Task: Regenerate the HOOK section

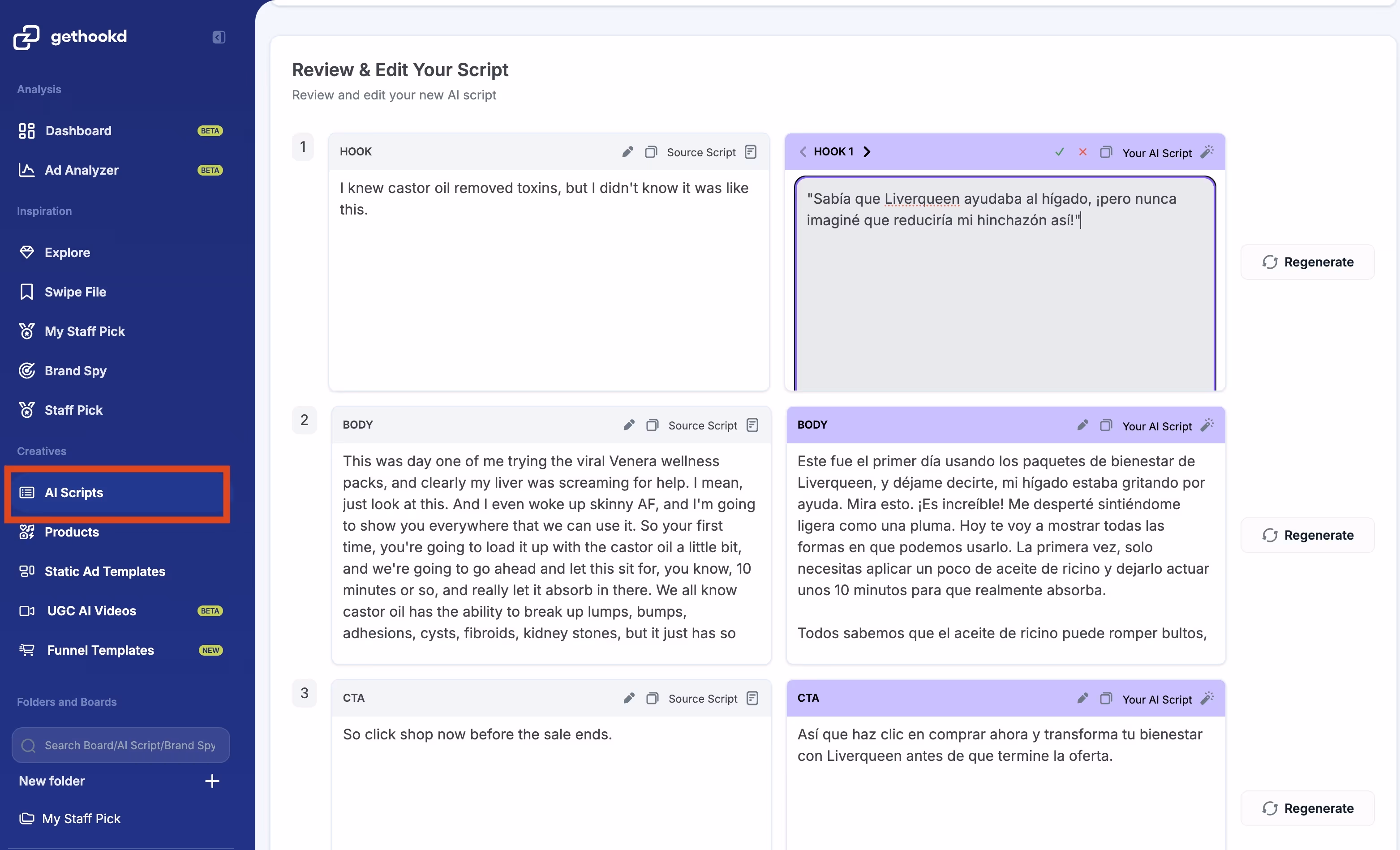Action: point(1307,262)
